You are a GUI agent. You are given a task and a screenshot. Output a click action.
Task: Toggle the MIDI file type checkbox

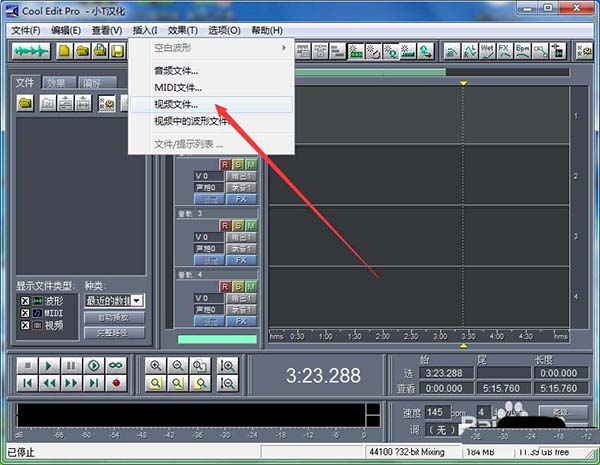tap(25, 313)
